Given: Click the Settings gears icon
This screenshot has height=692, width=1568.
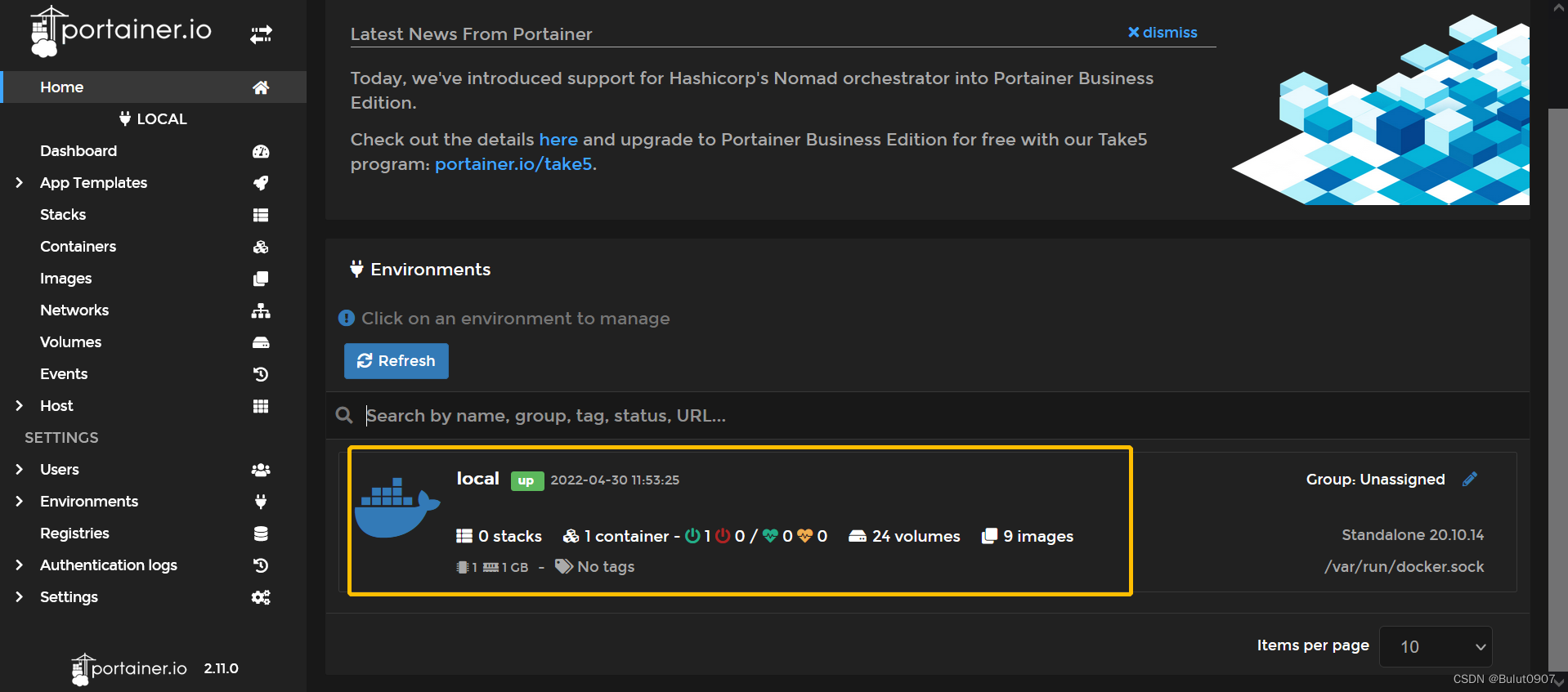Looking at the screenshot, I should [x=261, y=597].
